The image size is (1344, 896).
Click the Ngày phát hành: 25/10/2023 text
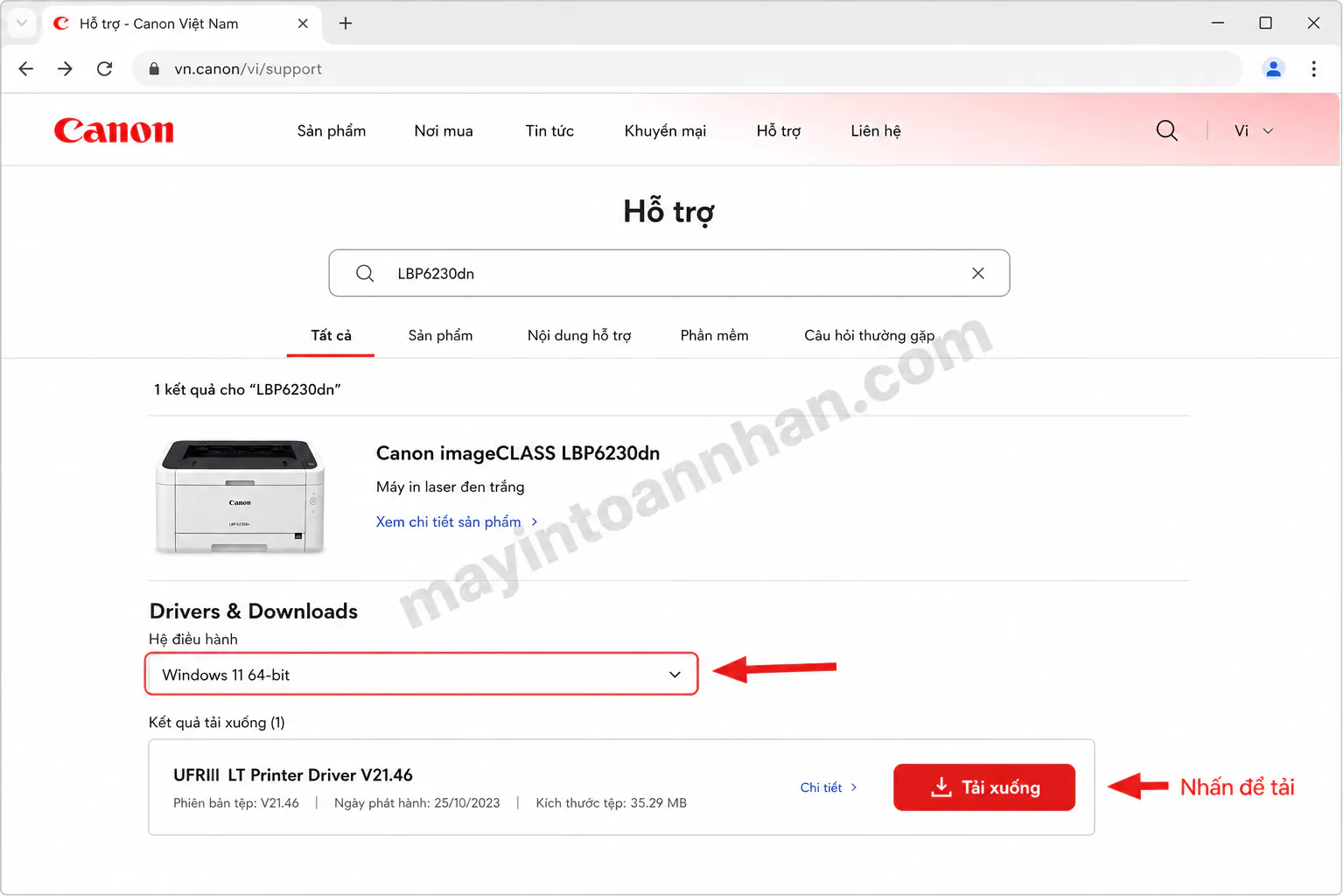pos(417,803)
